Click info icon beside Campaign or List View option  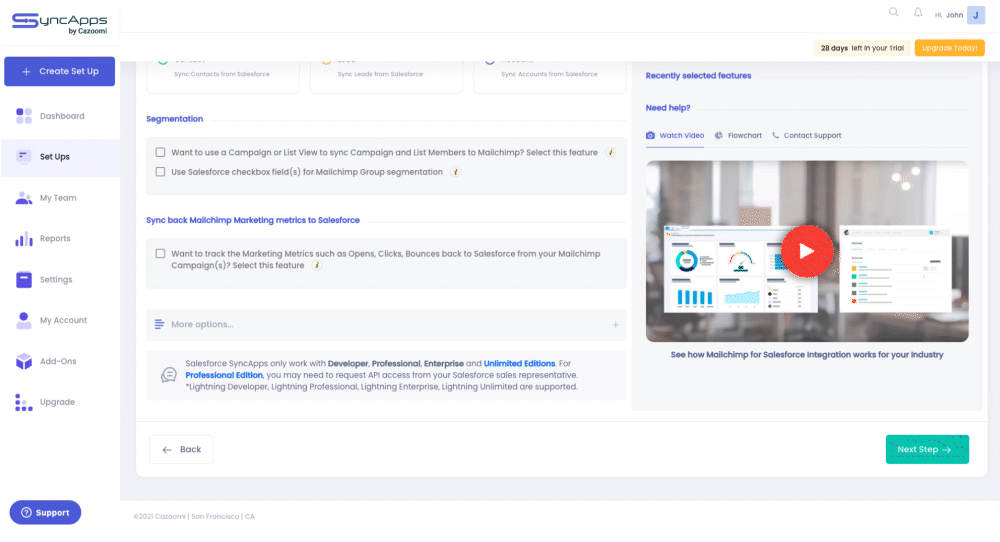click(610, 152)
